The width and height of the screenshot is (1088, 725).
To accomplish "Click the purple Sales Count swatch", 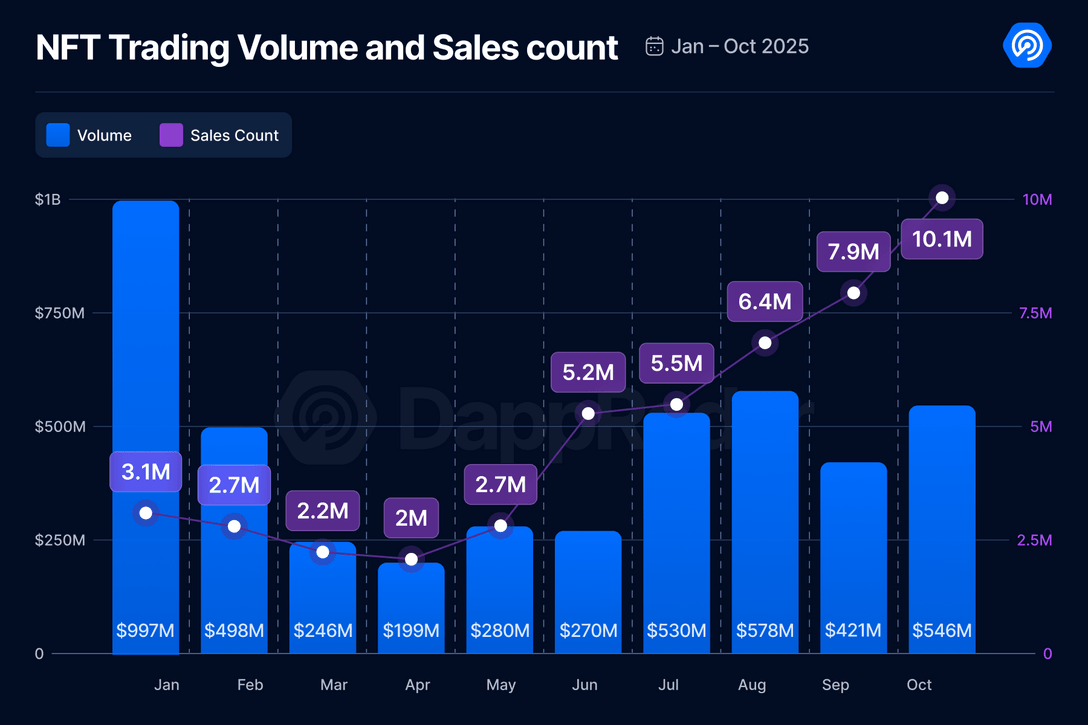I will 171,135.
